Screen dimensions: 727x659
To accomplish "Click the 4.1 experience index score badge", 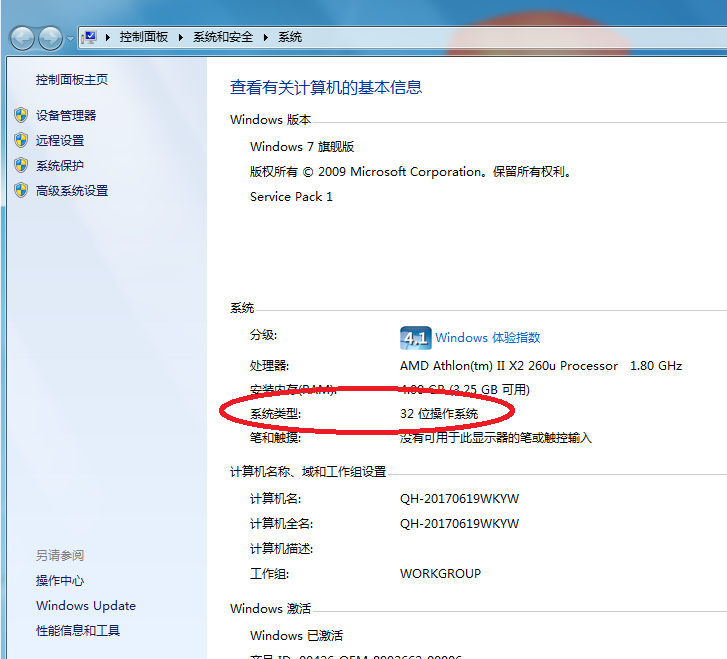I will tap(415, 338).
